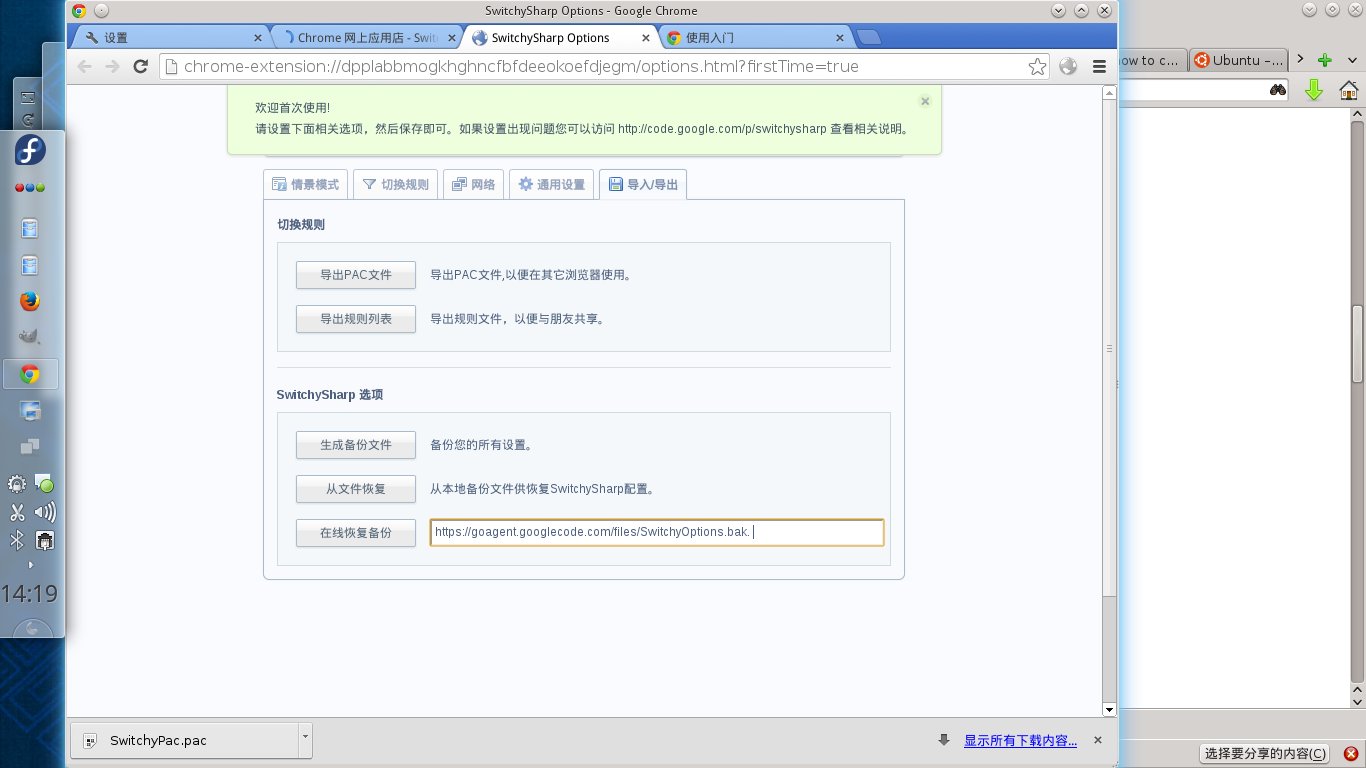
Task: Click the Chrome window menu icon in title bar
Action: click(x=78, y=11)
